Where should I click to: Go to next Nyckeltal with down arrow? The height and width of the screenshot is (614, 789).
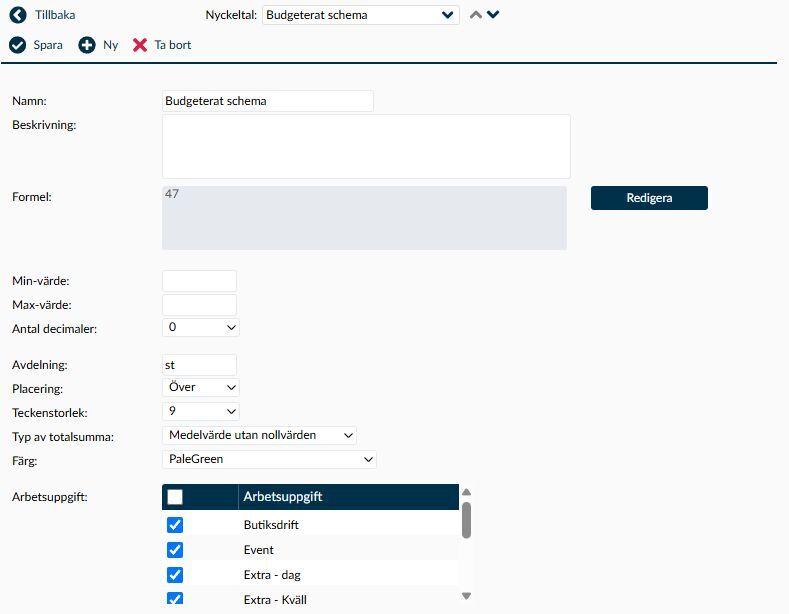(x=493, y=15)
